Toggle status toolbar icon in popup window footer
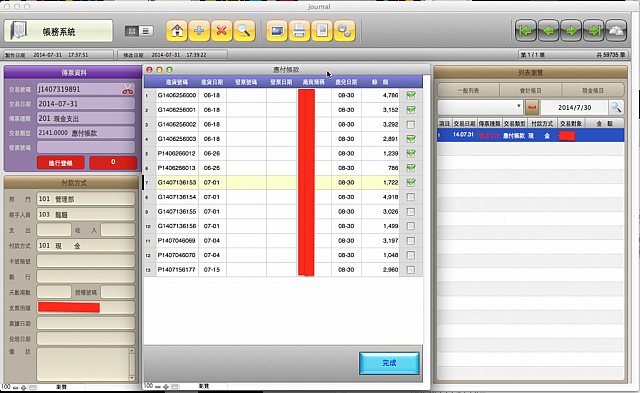The image size is (640, 393). click(175, 386)
